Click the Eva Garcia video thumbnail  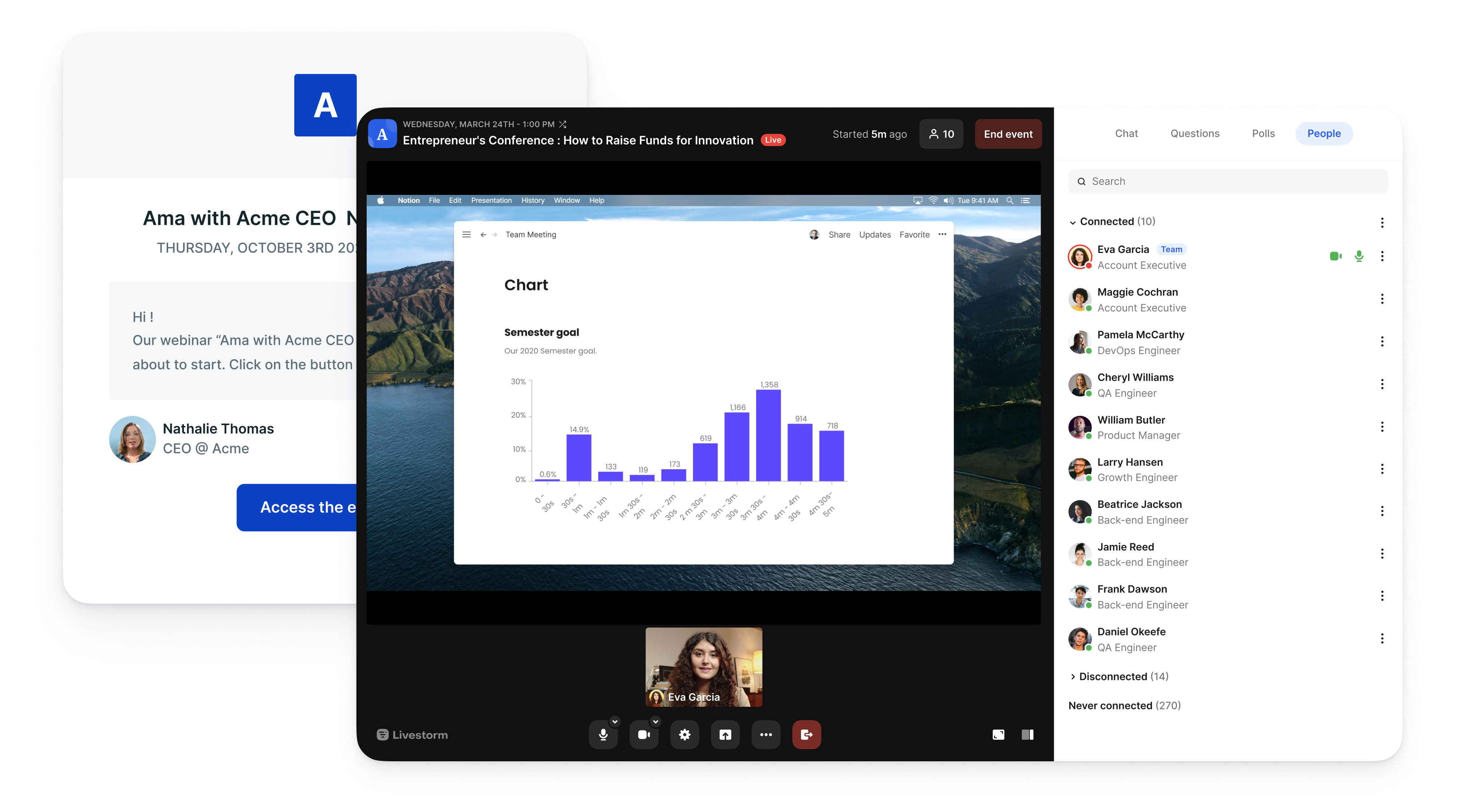pyautogui.click(x=704, y=667)
